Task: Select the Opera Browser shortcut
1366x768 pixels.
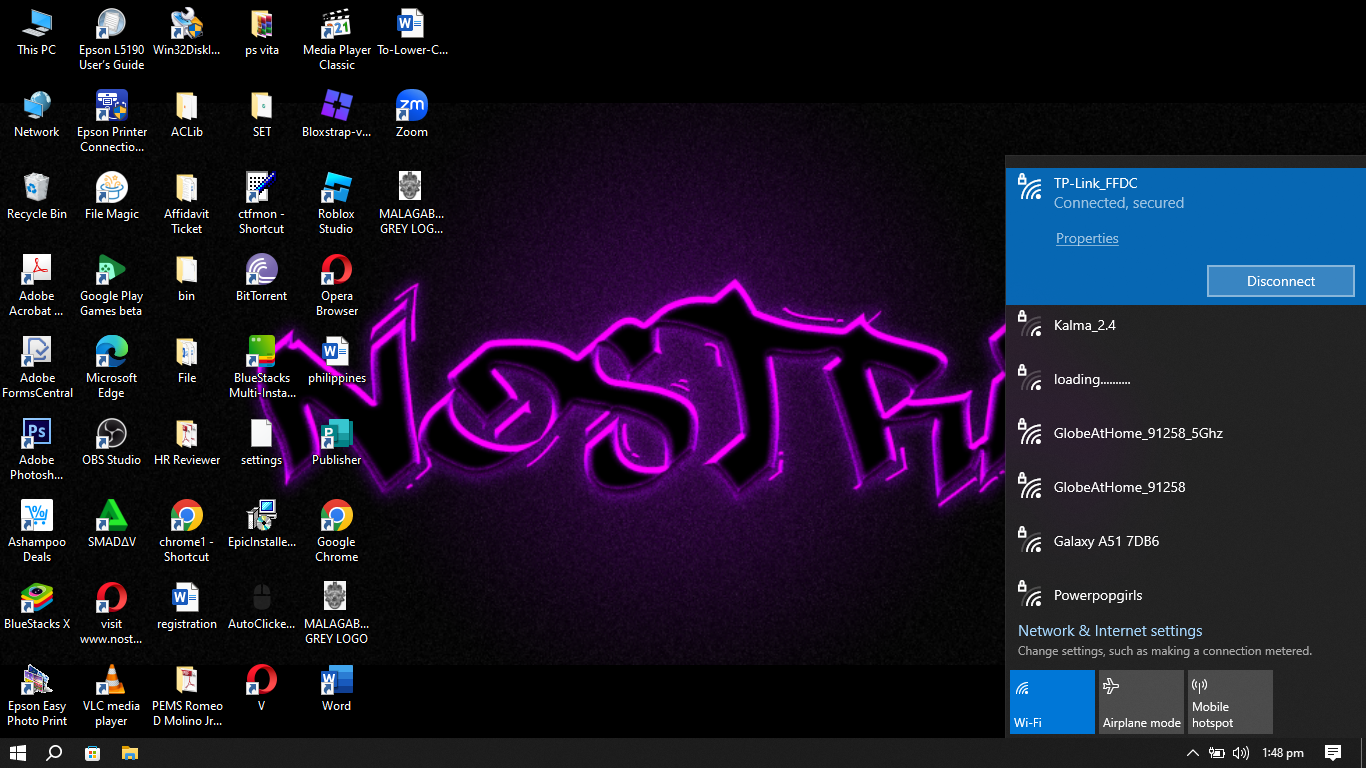Action: coord(337,286)
